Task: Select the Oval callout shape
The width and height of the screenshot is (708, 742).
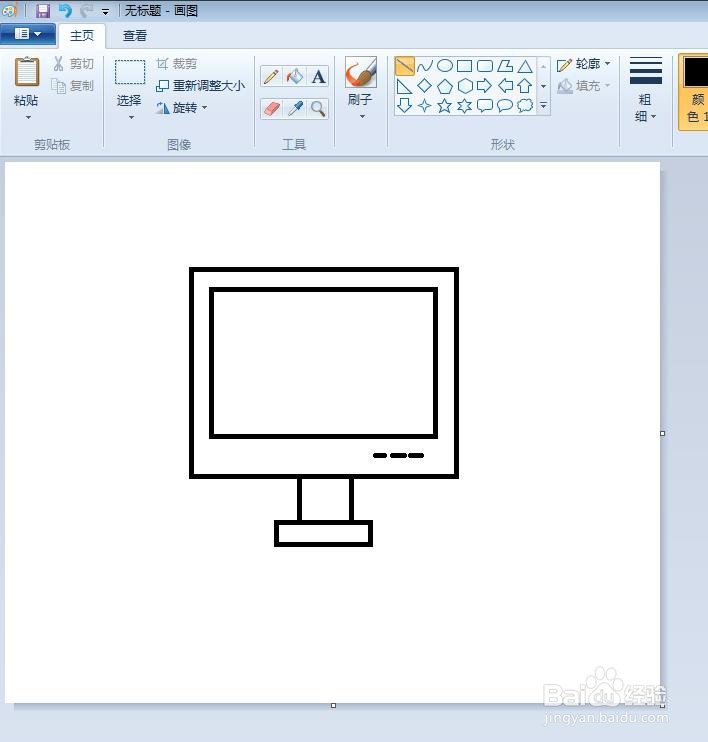Action: (505, 106)
